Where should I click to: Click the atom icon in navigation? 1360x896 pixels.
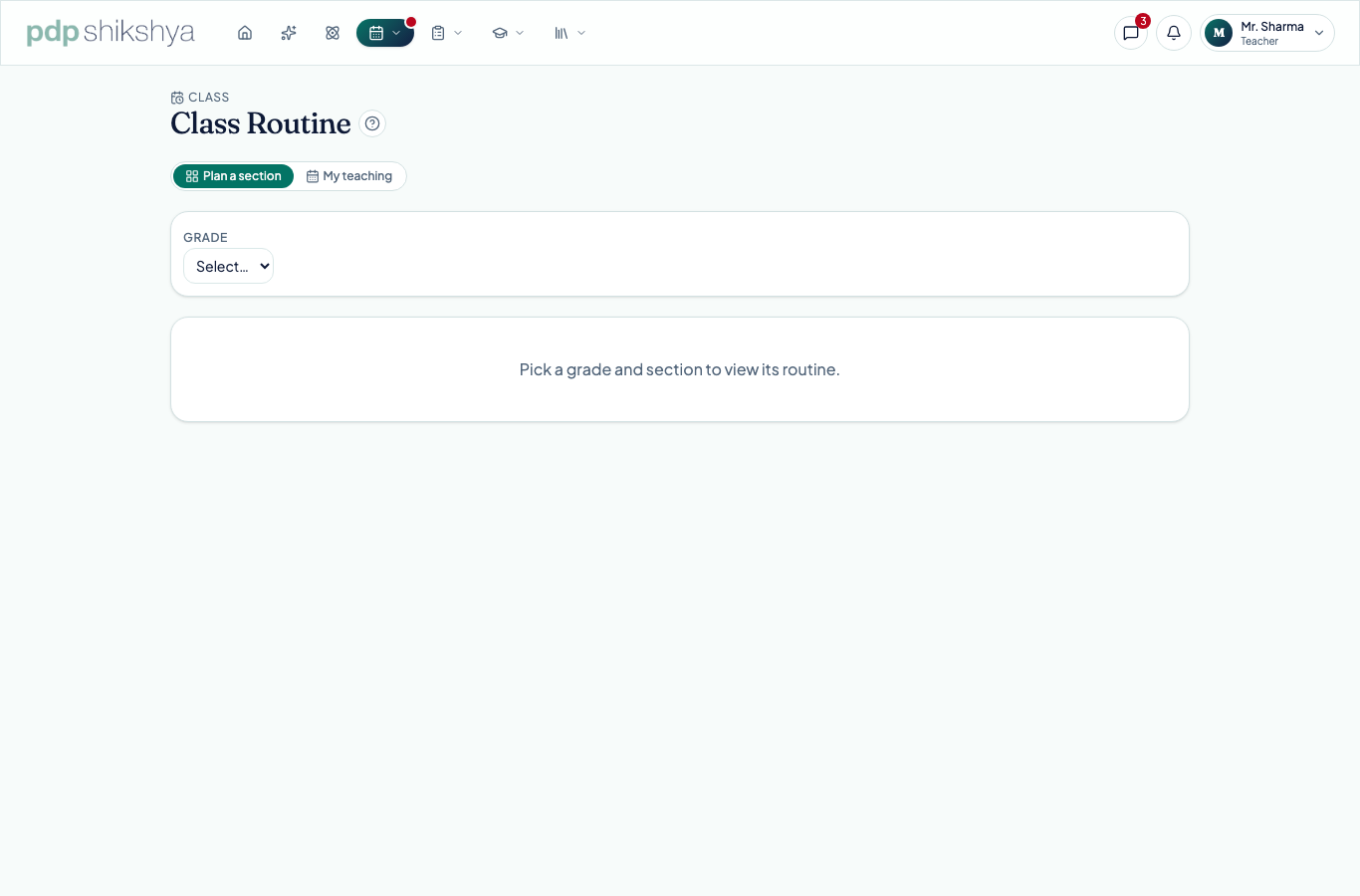coord(333,33)
